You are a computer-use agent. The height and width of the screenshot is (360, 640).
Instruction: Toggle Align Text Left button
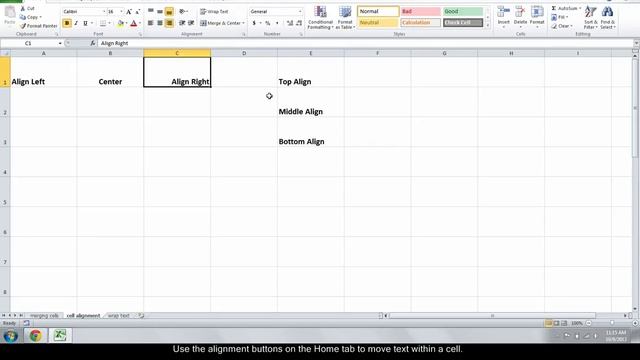[151, 23]
